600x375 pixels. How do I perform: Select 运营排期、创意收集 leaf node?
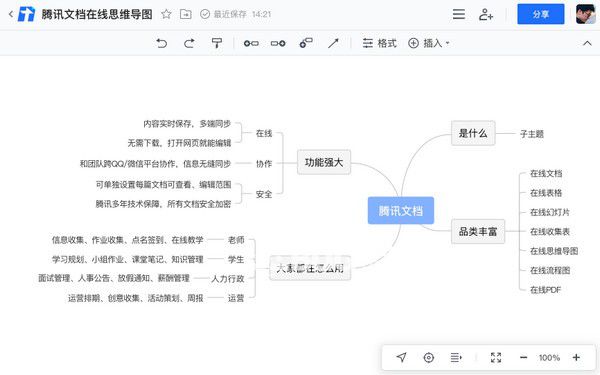click(x=135, y=298)
